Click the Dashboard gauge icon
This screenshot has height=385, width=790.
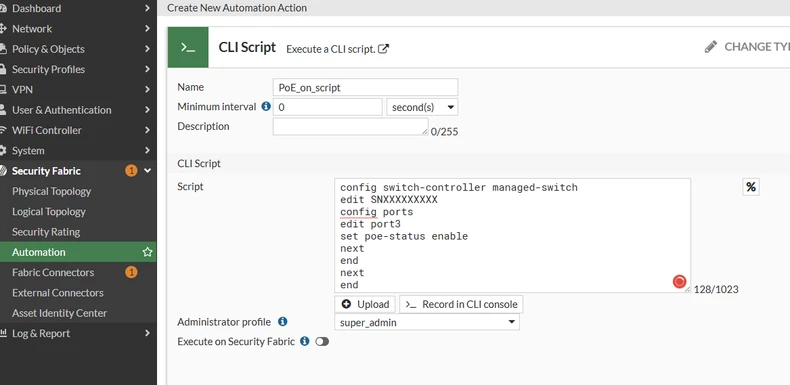pyautogui.click(x=3, y=9)
